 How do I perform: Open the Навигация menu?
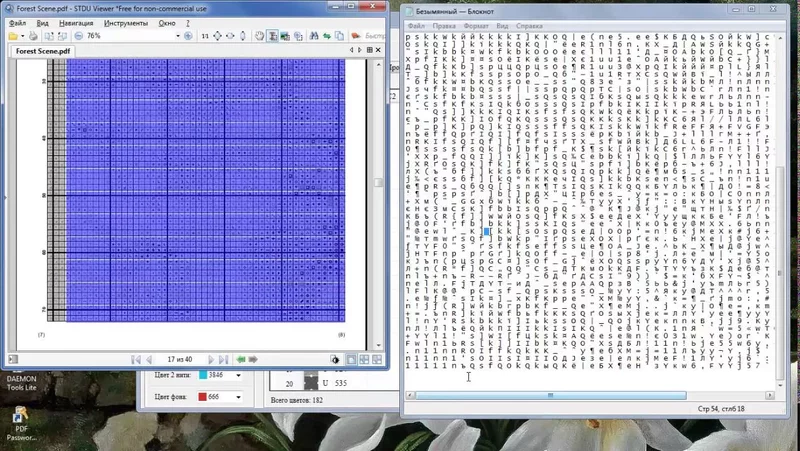pos(76,23)
